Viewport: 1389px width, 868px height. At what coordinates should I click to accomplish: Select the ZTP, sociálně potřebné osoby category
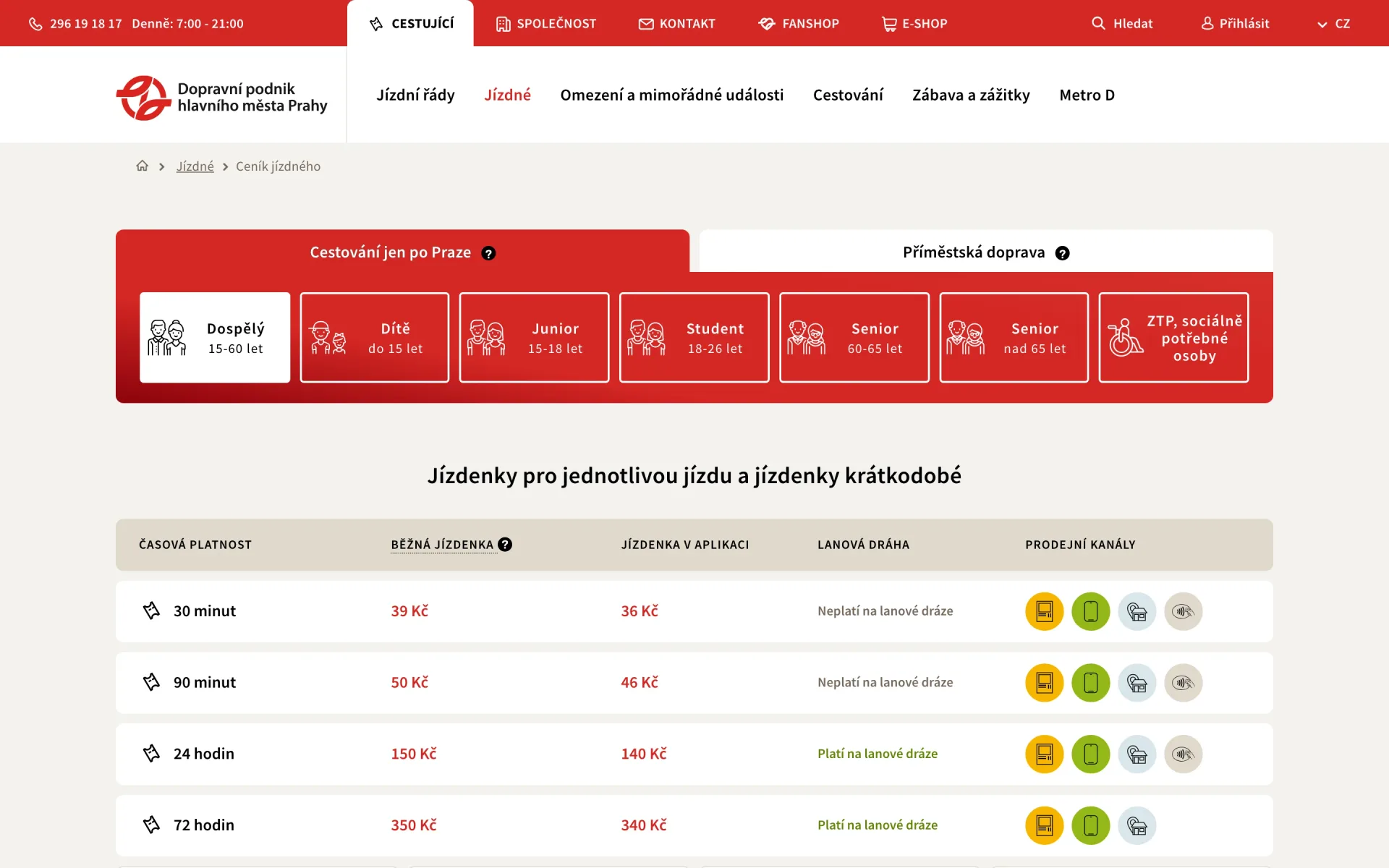[x=1173, y=338]
